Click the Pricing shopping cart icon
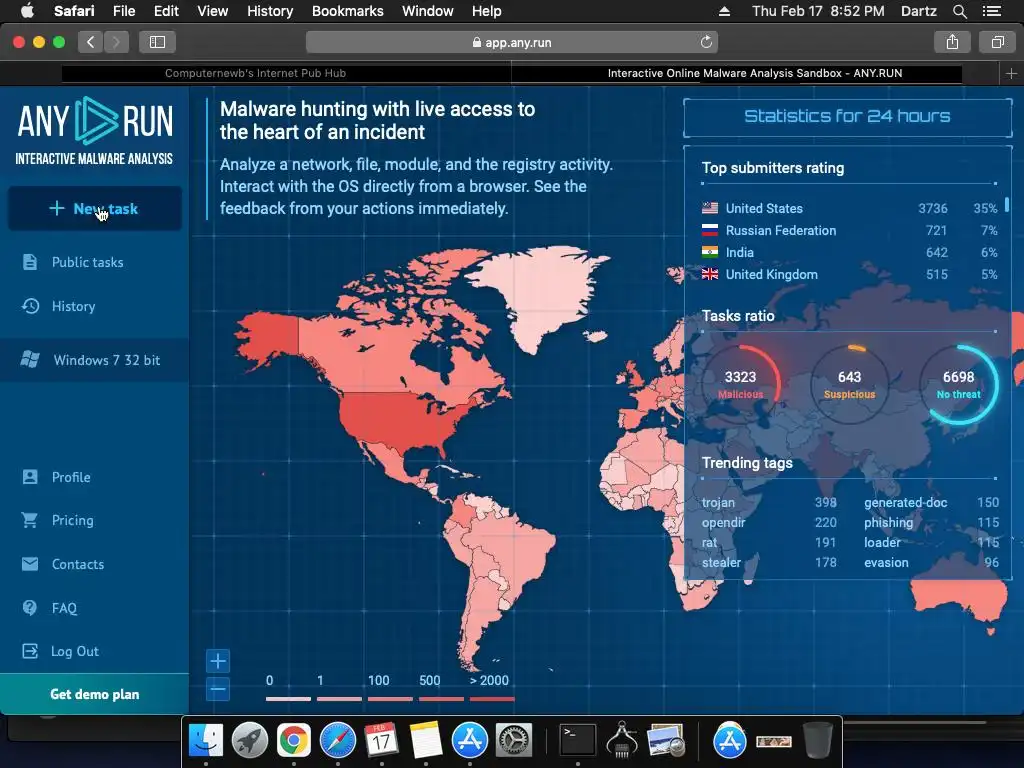Viewport: 1024px width, 768px height. [30, 520]
